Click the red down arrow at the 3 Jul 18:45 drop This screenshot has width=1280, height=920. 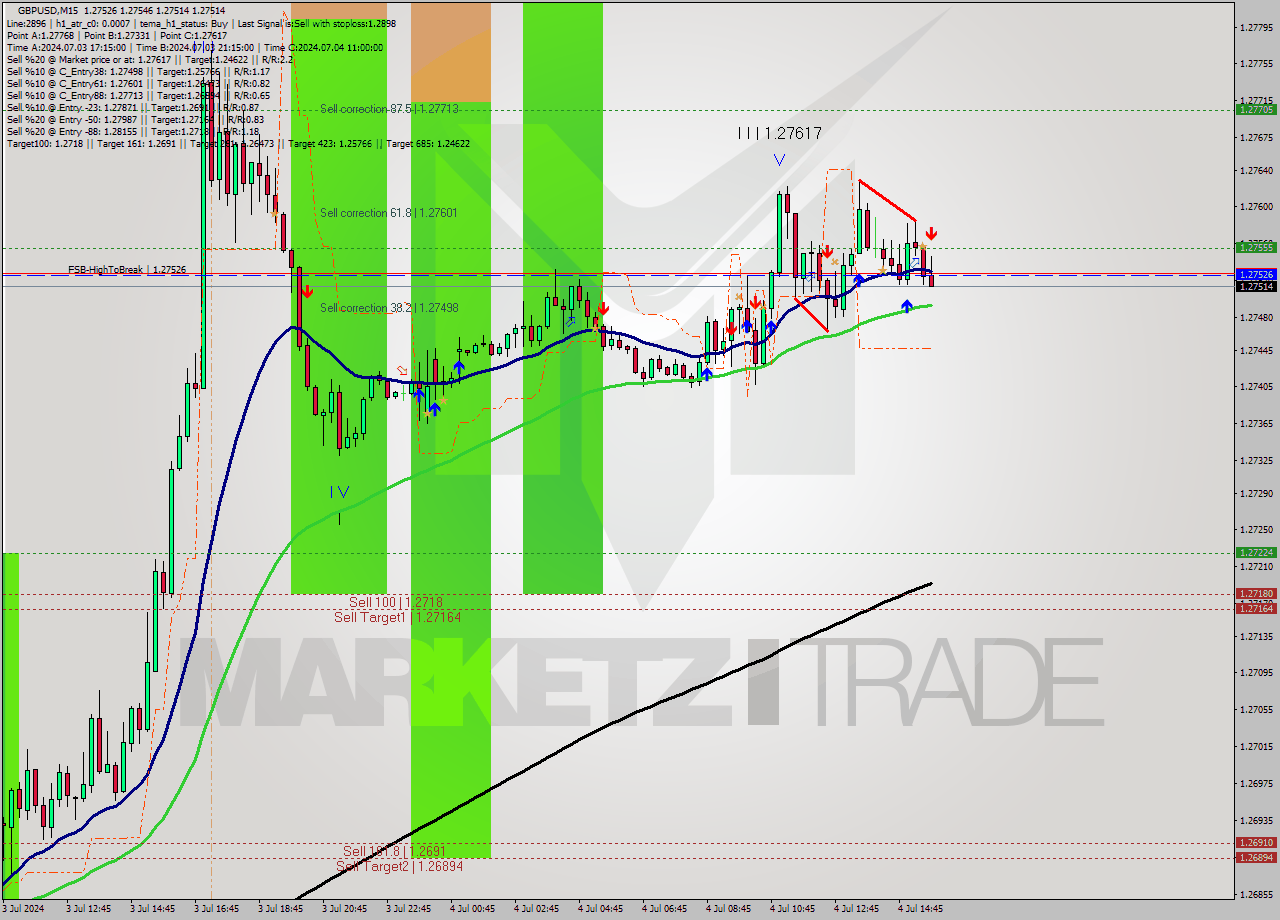click(x=307, y=291)
